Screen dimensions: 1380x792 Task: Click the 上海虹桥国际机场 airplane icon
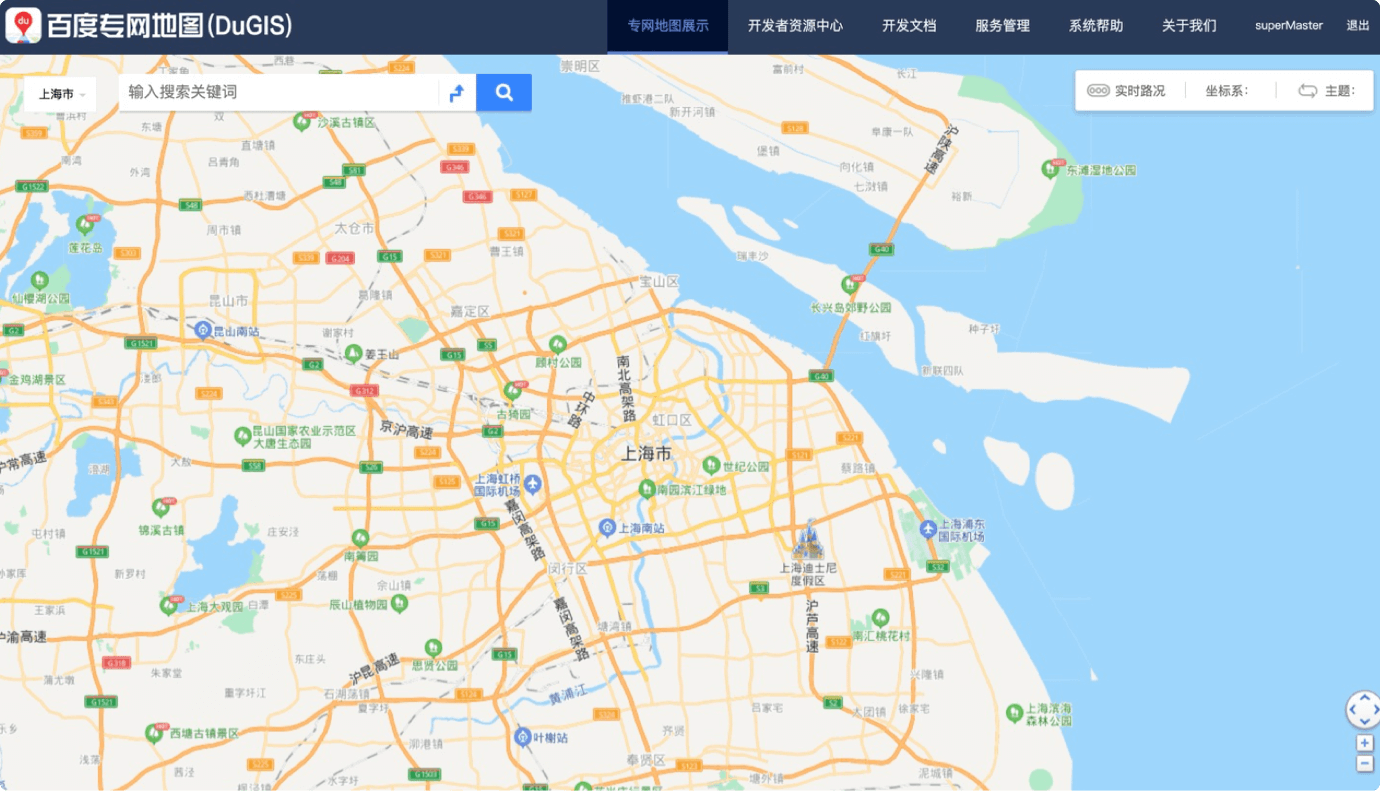tap(532, 485)
